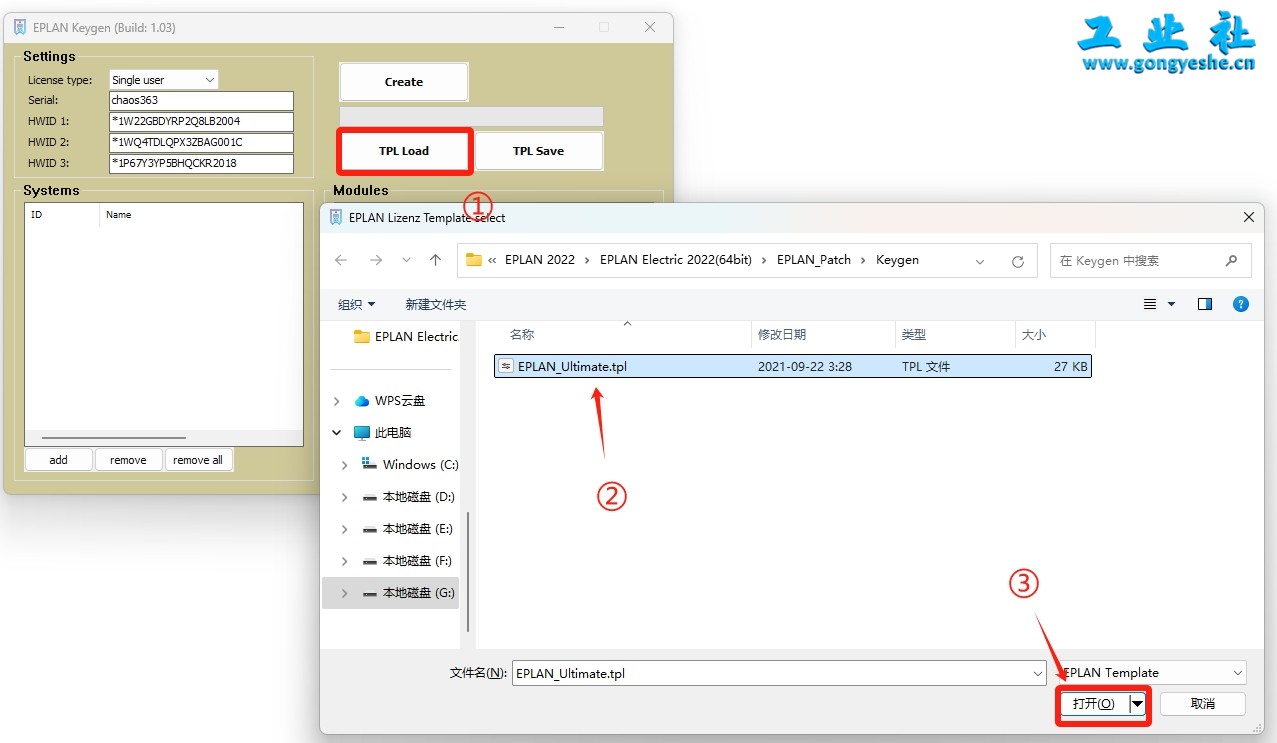Open the view mode dropdown arrow
1277x743 pixels.
1171,304
